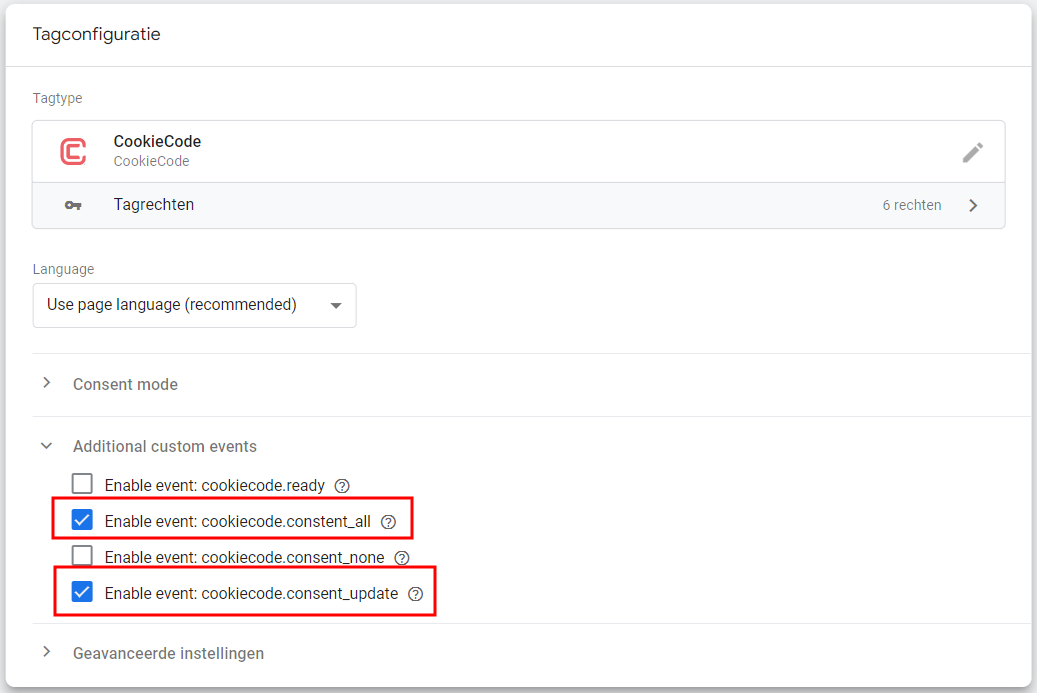Click label text Enable event: cookiecode.constent_all
The height and width of the screenshot is (693, 1037).
tap(237, 522)
